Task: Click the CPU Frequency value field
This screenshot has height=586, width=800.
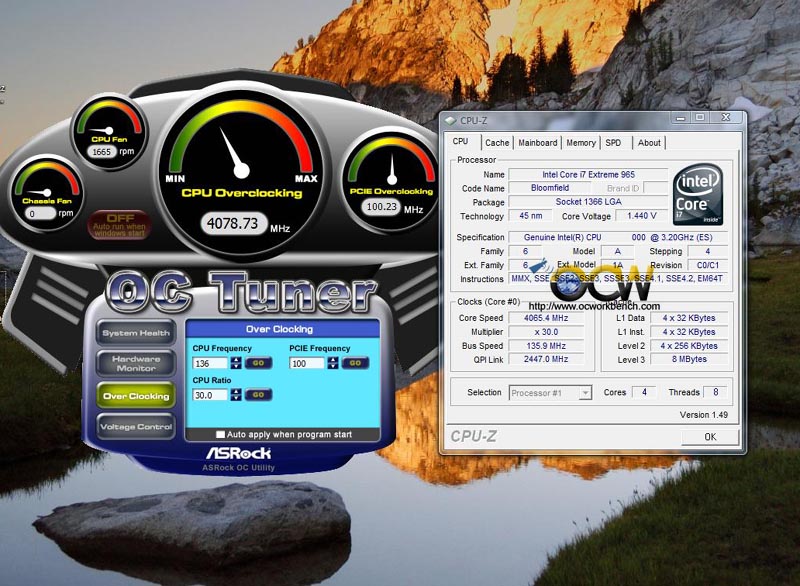Action: [x=210, y=363]
